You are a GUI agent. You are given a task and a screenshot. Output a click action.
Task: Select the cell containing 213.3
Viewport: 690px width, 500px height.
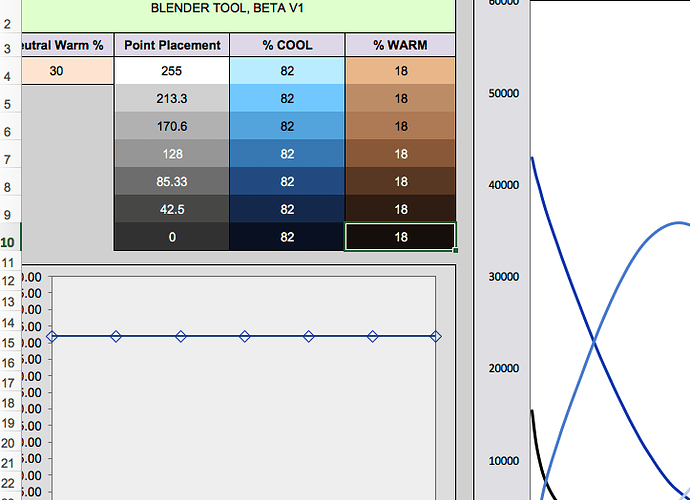click(172, 99)
